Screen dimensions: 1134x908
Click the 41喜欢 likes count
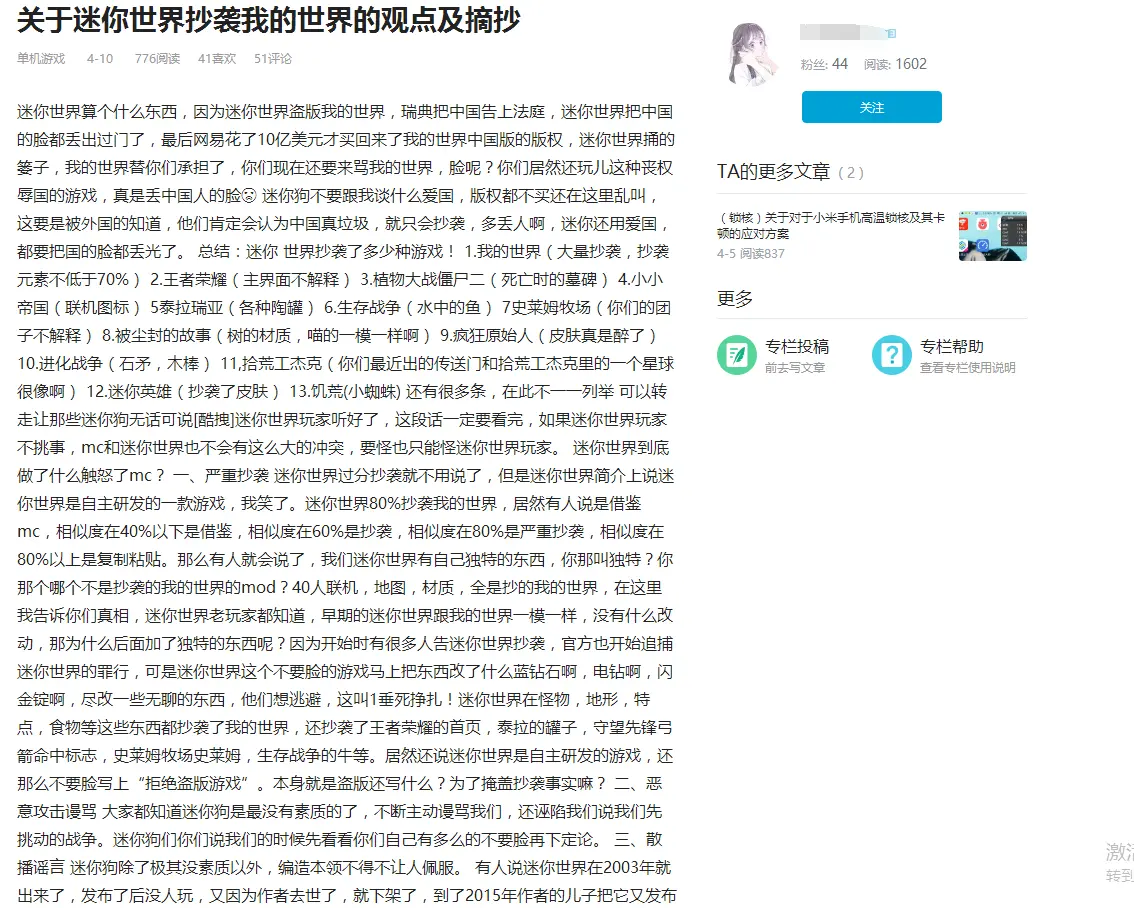(x=217, y=59)
